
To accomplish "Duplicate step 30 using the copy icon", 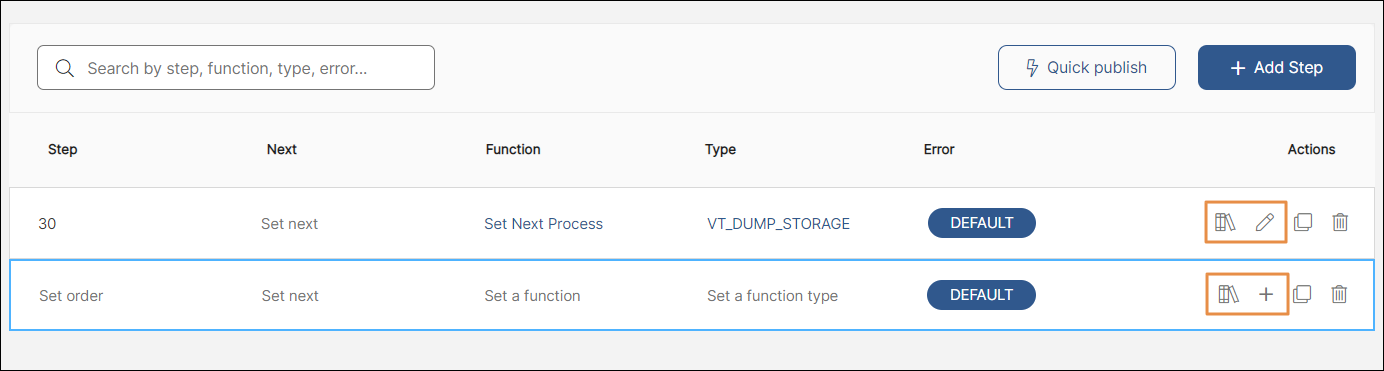I will click(x=1302, y=222).
